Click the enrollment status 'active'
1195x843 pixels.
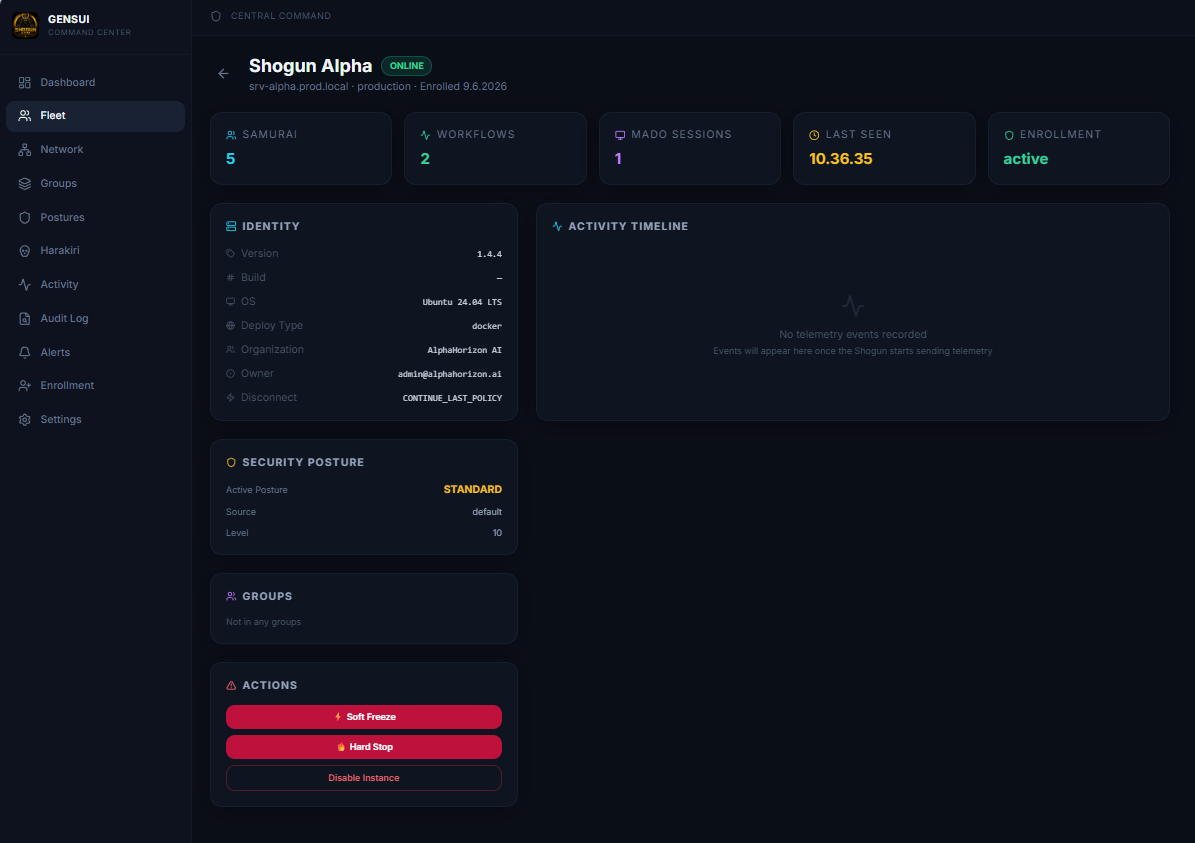tap(1025, 159)
